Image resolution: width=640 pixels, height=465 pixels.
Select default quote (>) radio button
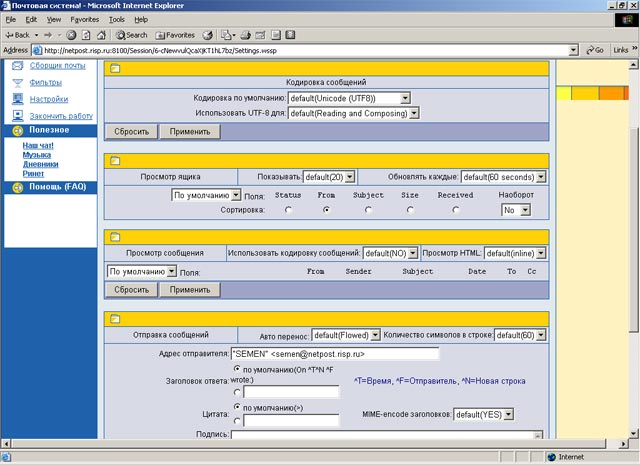tap(237, 407)
